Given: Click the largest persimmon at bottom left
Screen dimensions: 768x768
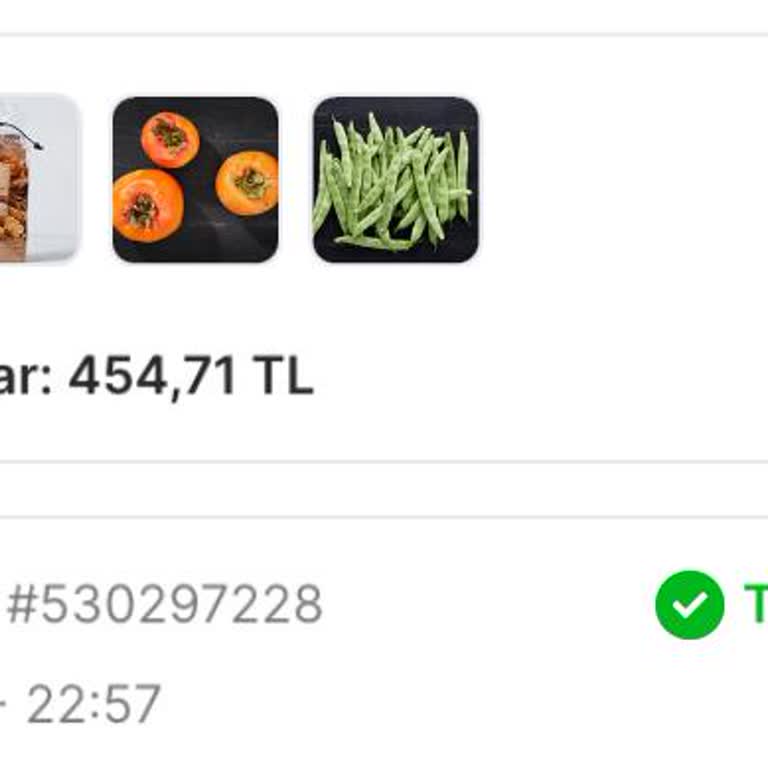Looking at the screenshot, I should point(148,206).
